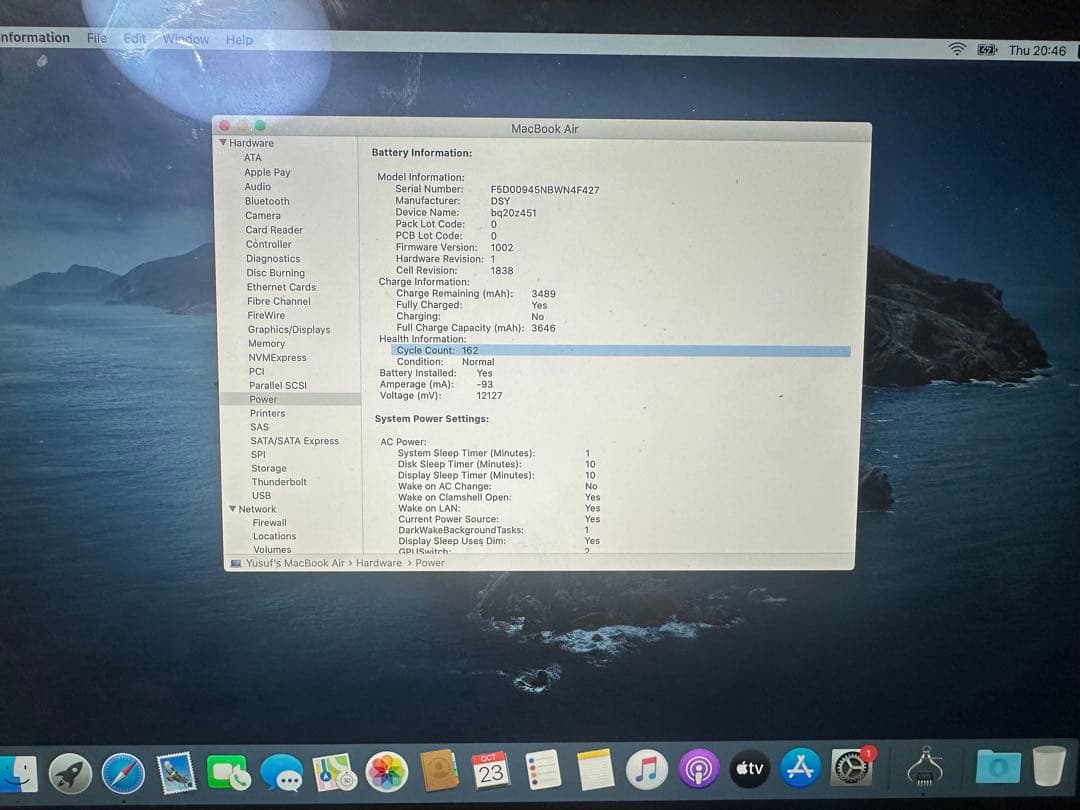
Task: Open the Window menu
Action: 186,39
